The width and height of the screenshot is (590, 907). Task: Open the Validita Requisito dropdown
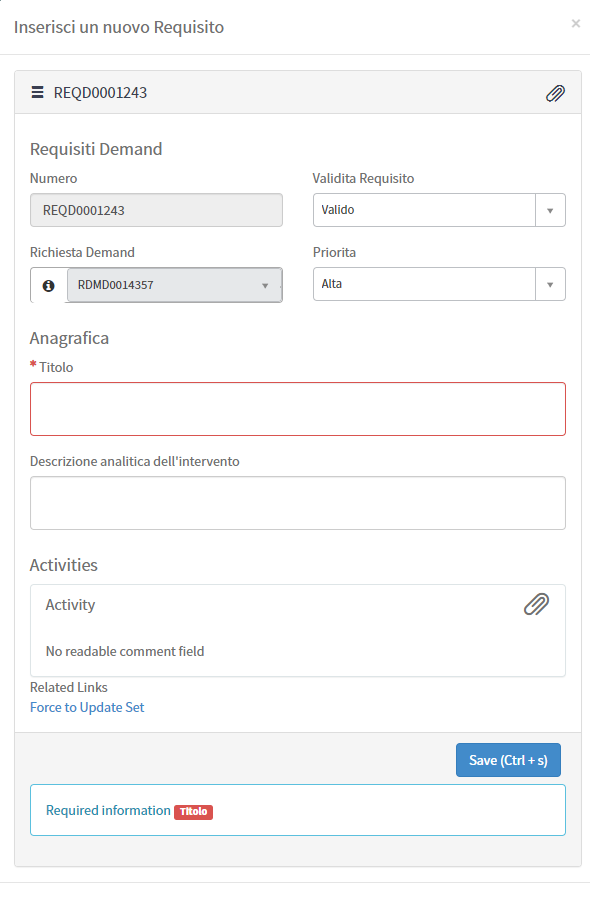tap(439, 210)
